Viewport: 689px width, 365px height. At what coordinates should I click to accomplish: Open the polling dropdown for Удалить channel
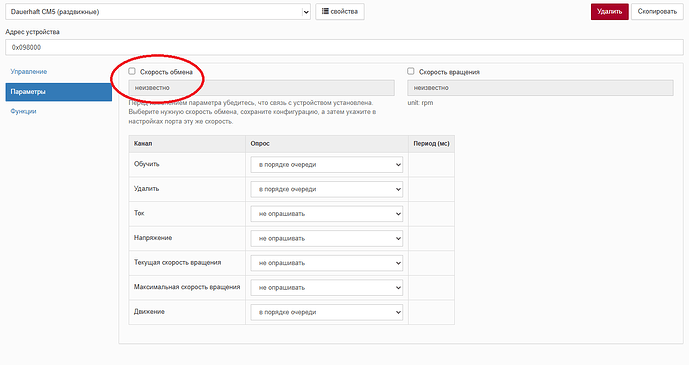[x=326, y=189]
